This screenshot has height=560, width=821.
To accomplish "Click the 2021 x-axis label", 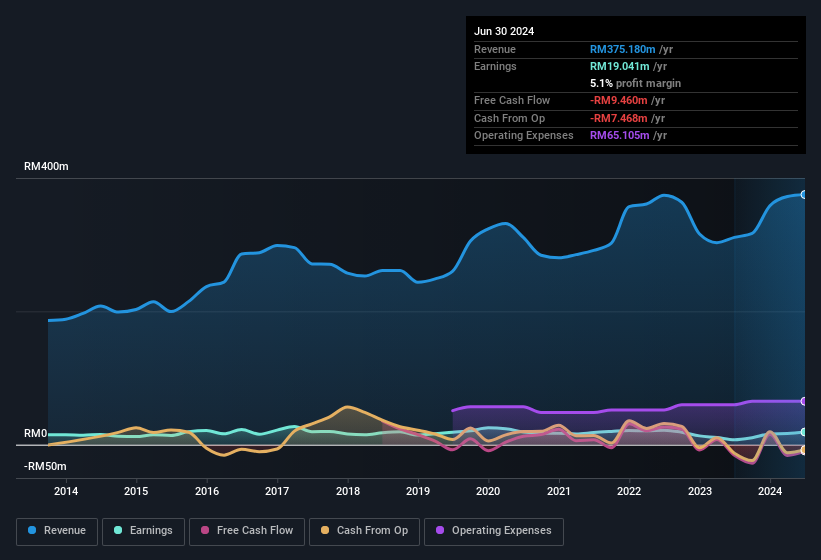I will (x=559, y=491).
